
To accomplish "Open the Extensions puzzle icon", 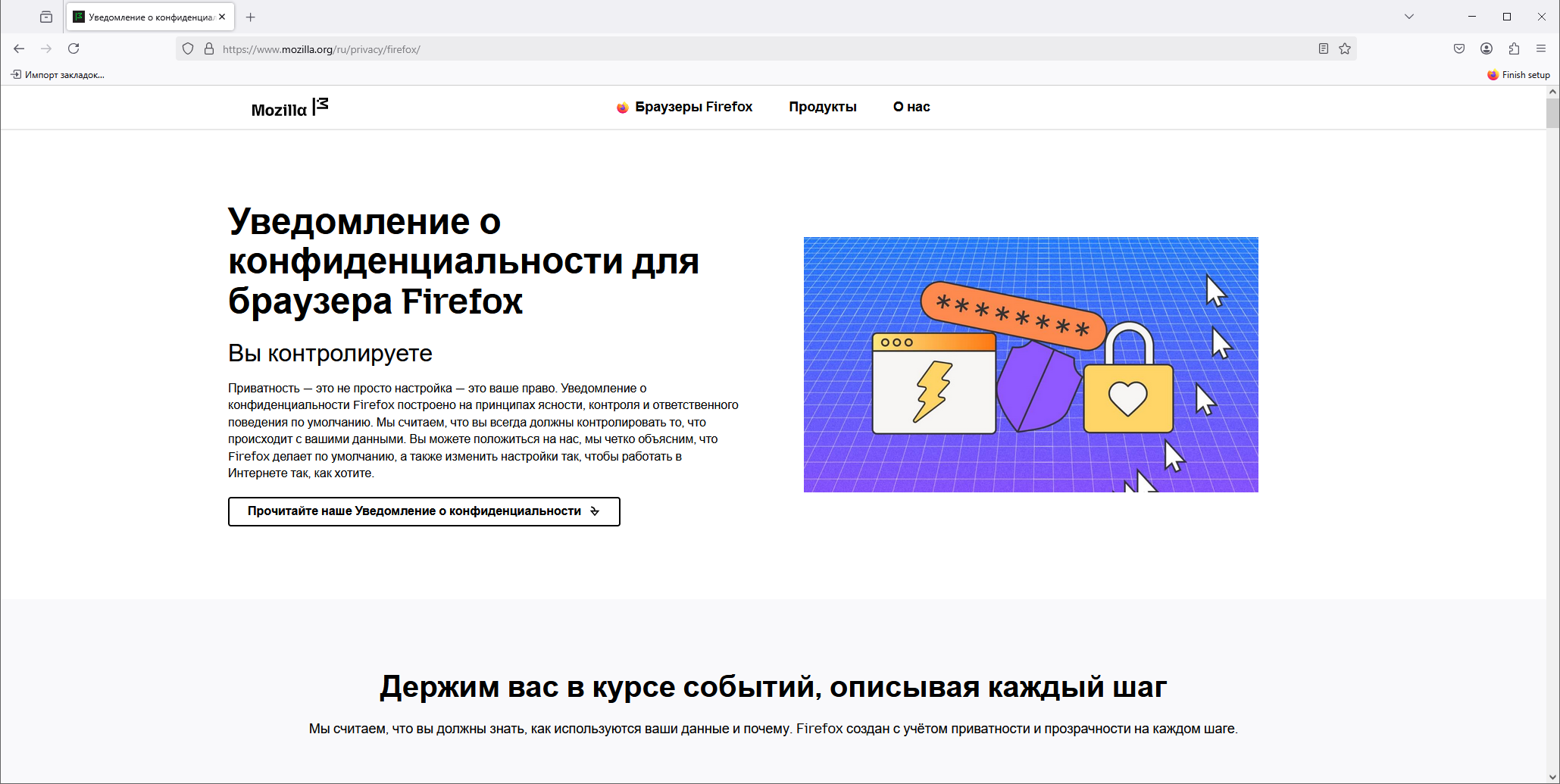I will 1514,48.
